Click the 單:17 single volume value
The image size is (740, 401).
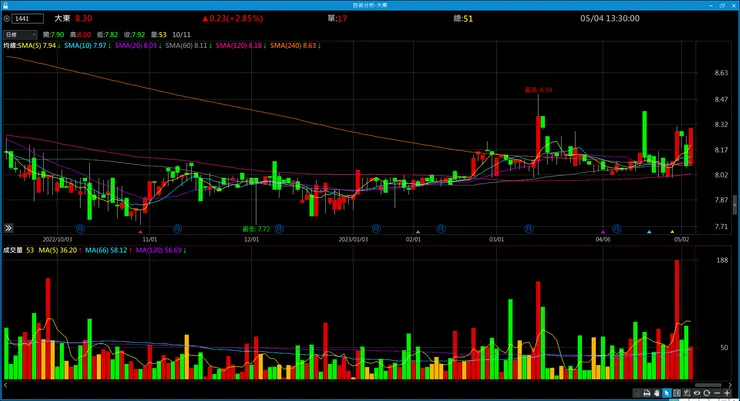pos(337,18)
